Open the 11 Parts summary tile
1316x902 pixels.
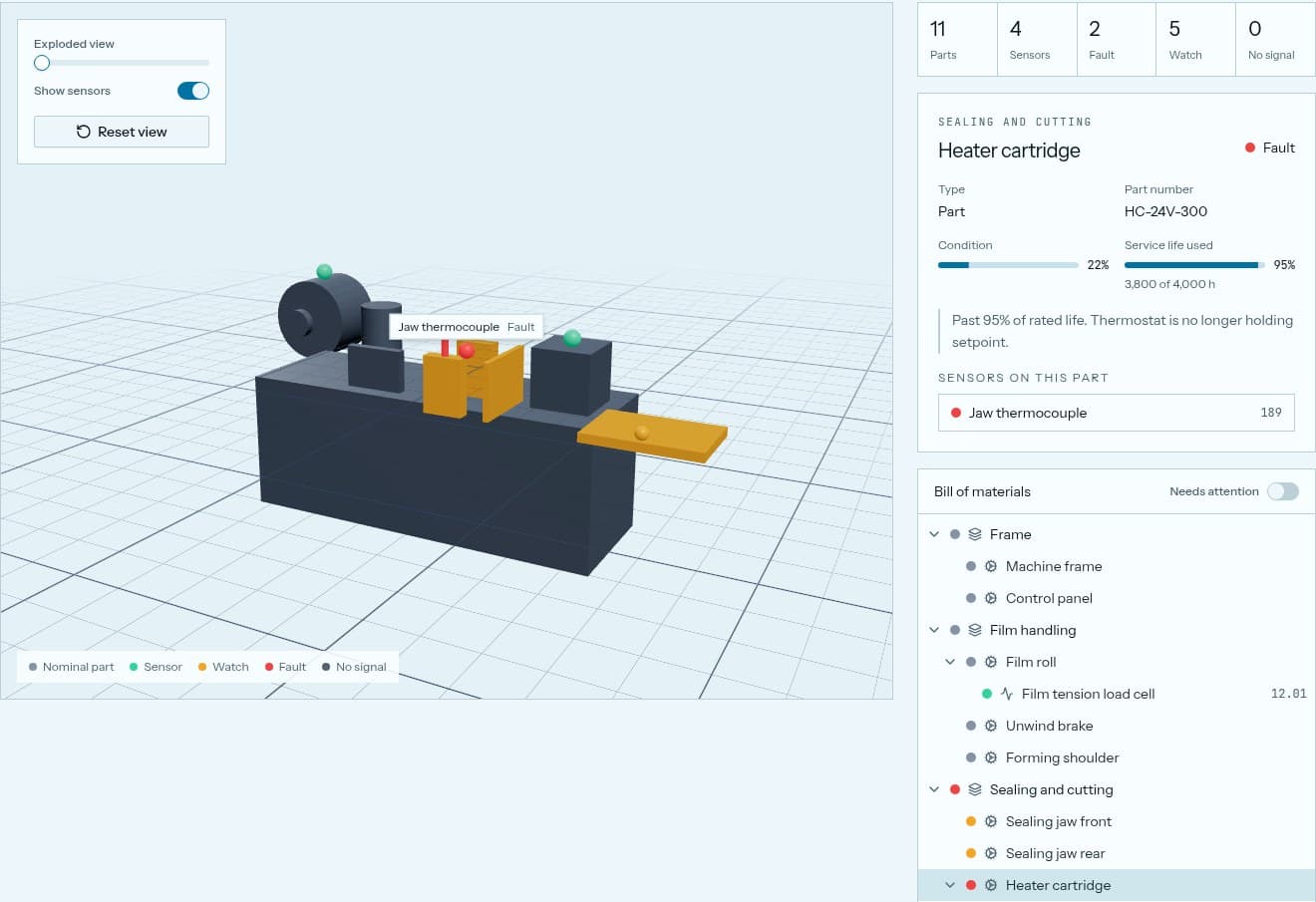[x=957, y=40]
